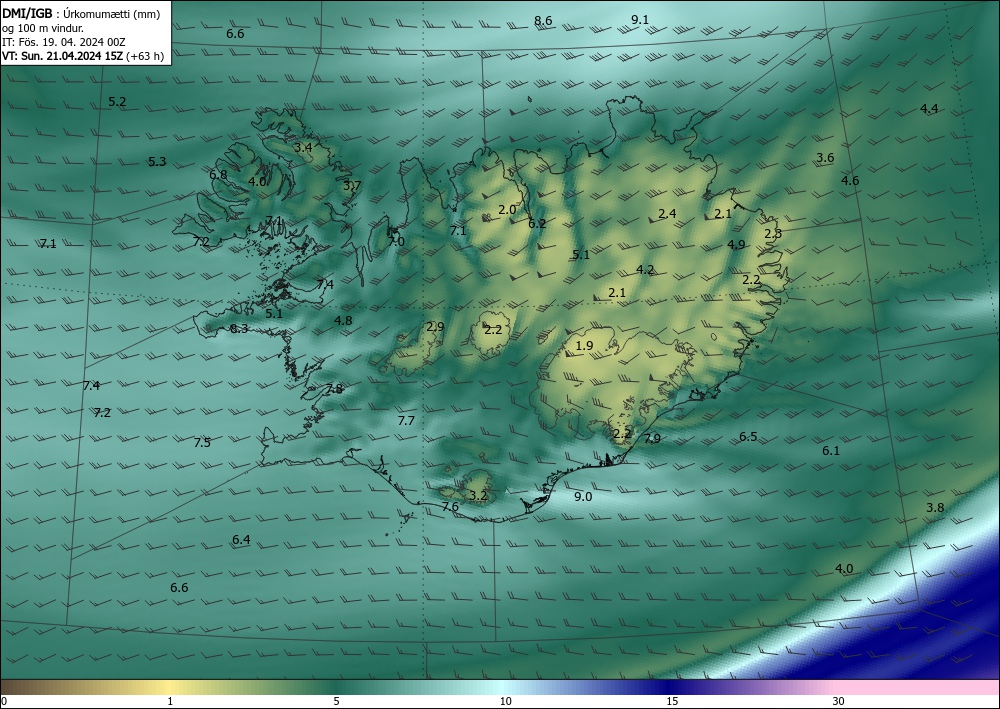1000x709 pixels.
Task: Click the color scale label 15
Action: point(672,701)
